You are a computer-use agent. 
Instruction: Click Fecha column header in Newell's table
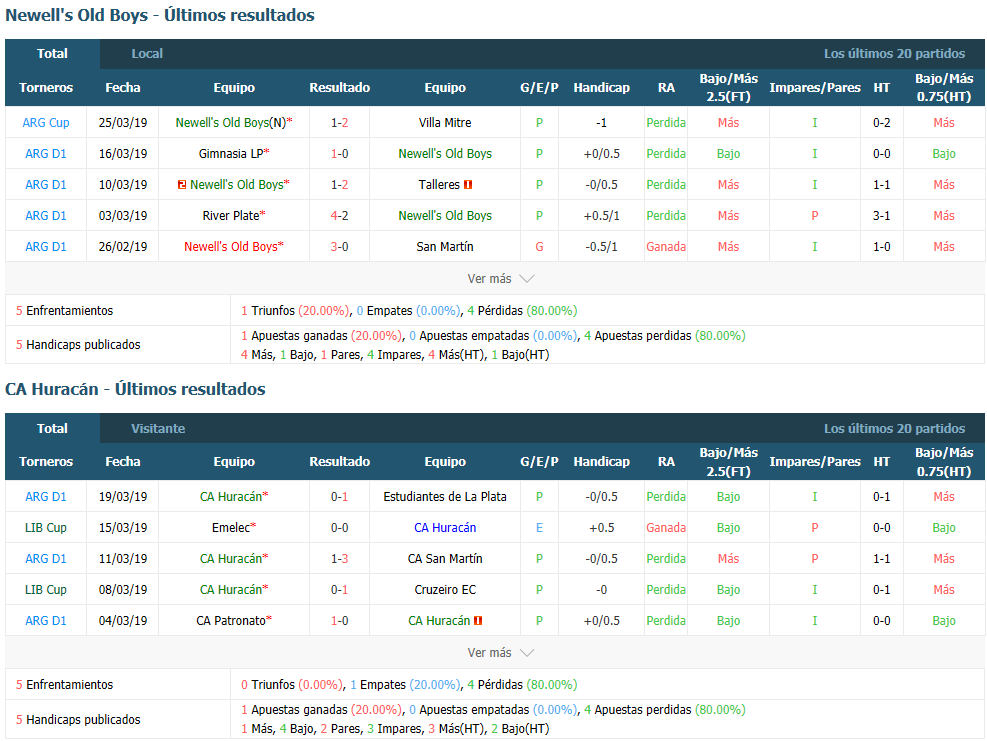point(123,88)
